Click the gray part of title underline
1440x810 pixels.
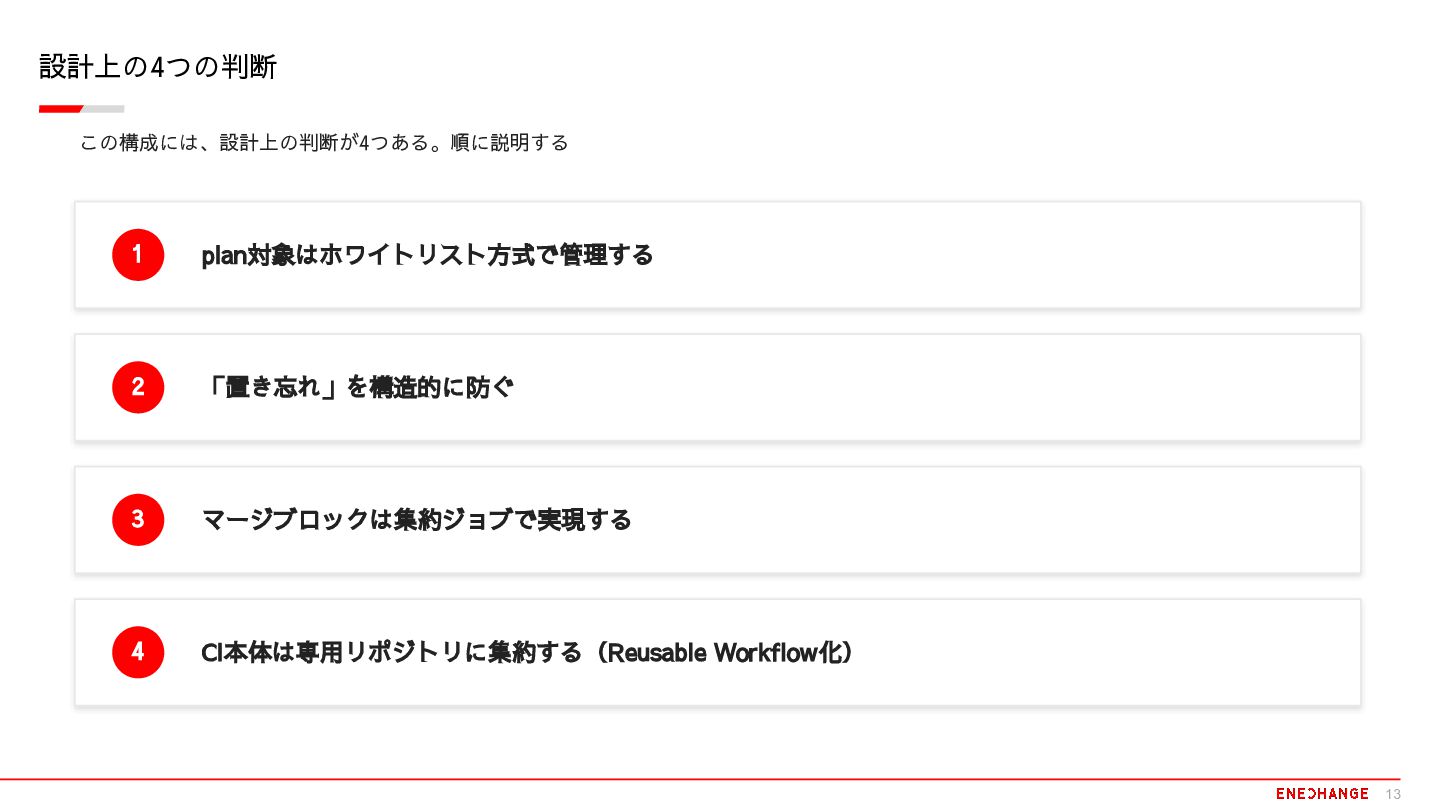[x=103, y=108]
